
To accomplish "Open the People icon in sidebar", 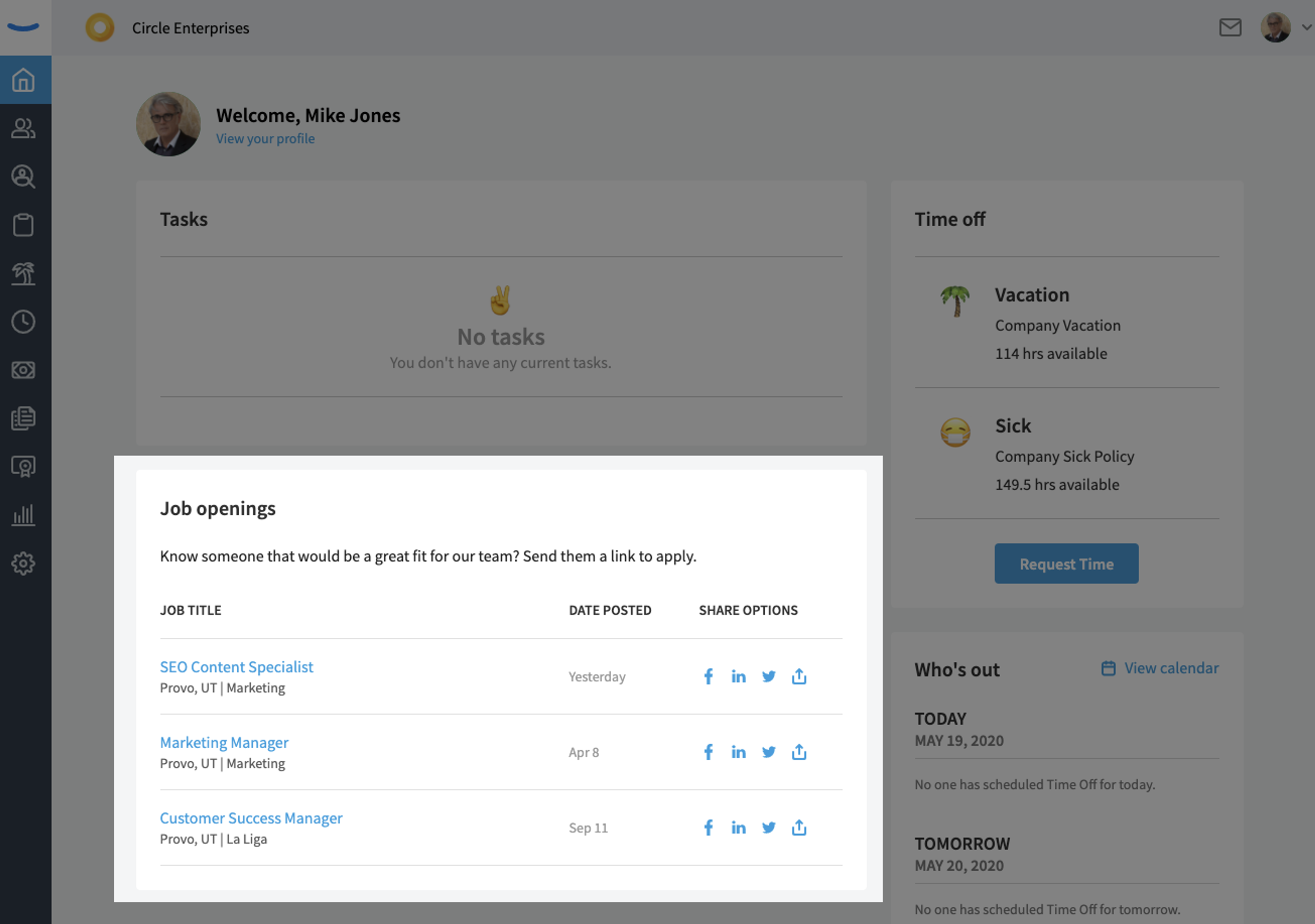I will click(24, 128).
